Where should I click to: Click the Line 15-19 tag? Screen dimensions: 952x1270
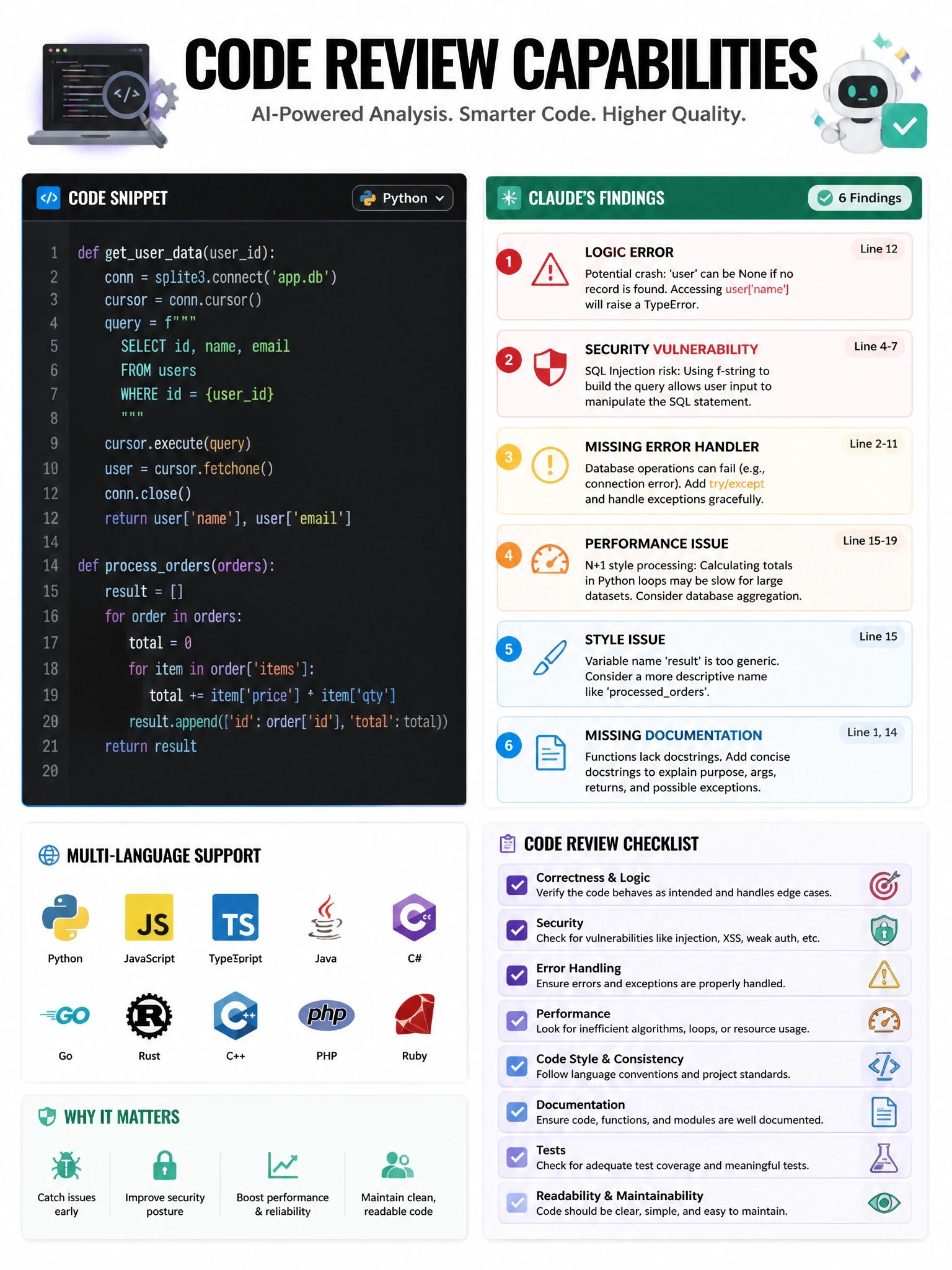[870, 541]
